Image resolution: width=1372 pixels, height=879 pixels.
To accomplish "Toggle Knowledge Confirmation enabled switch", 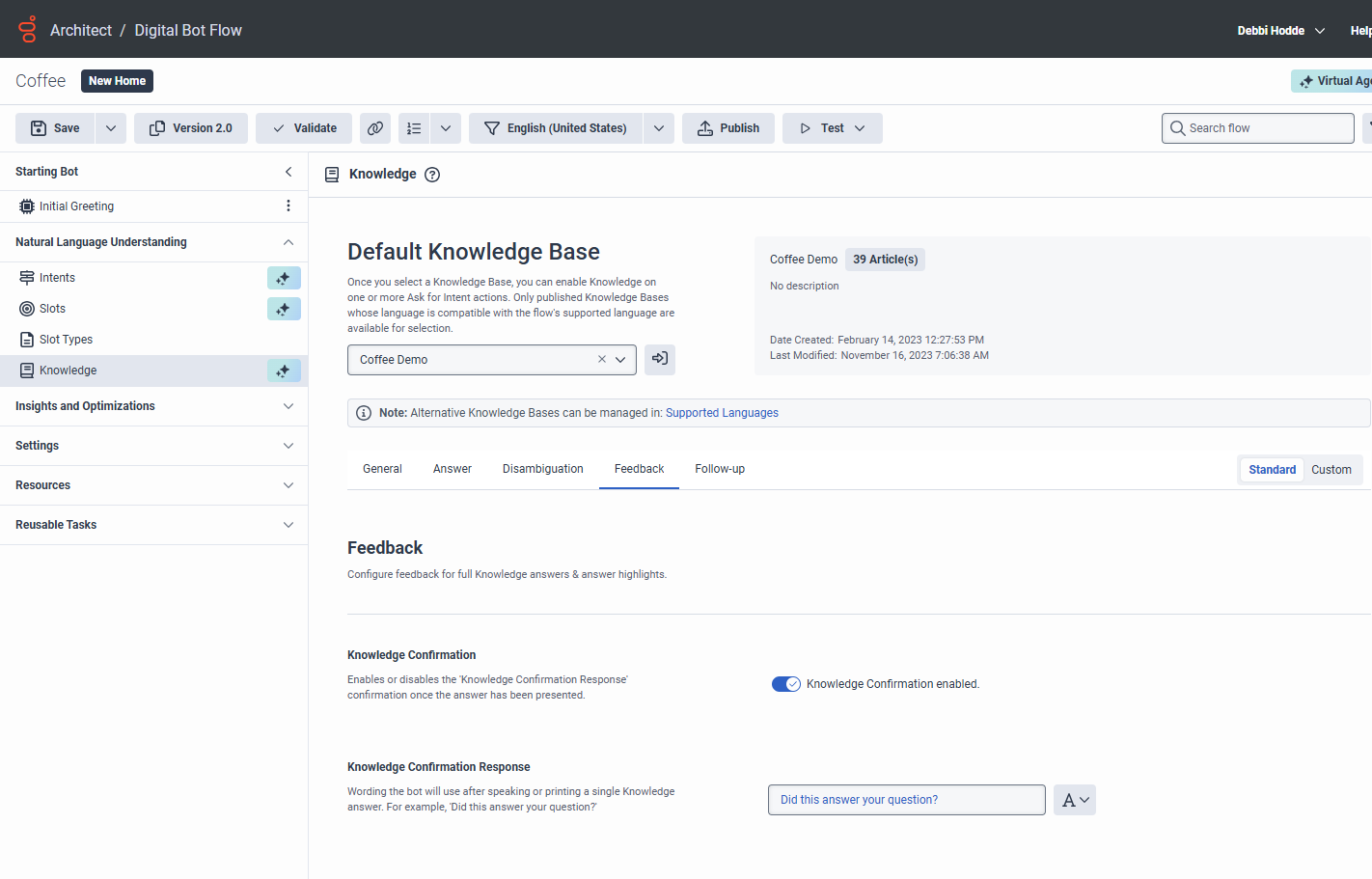I will pos(785,684).
